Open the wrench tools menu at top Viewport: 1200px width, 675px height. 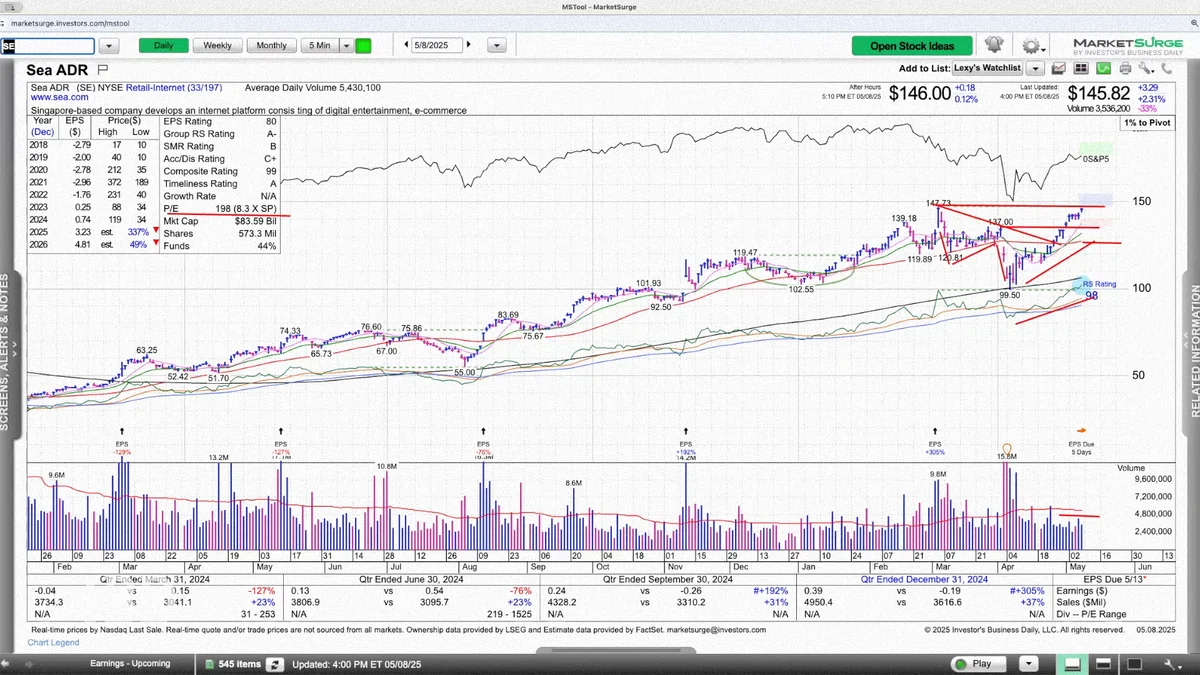1146,68
